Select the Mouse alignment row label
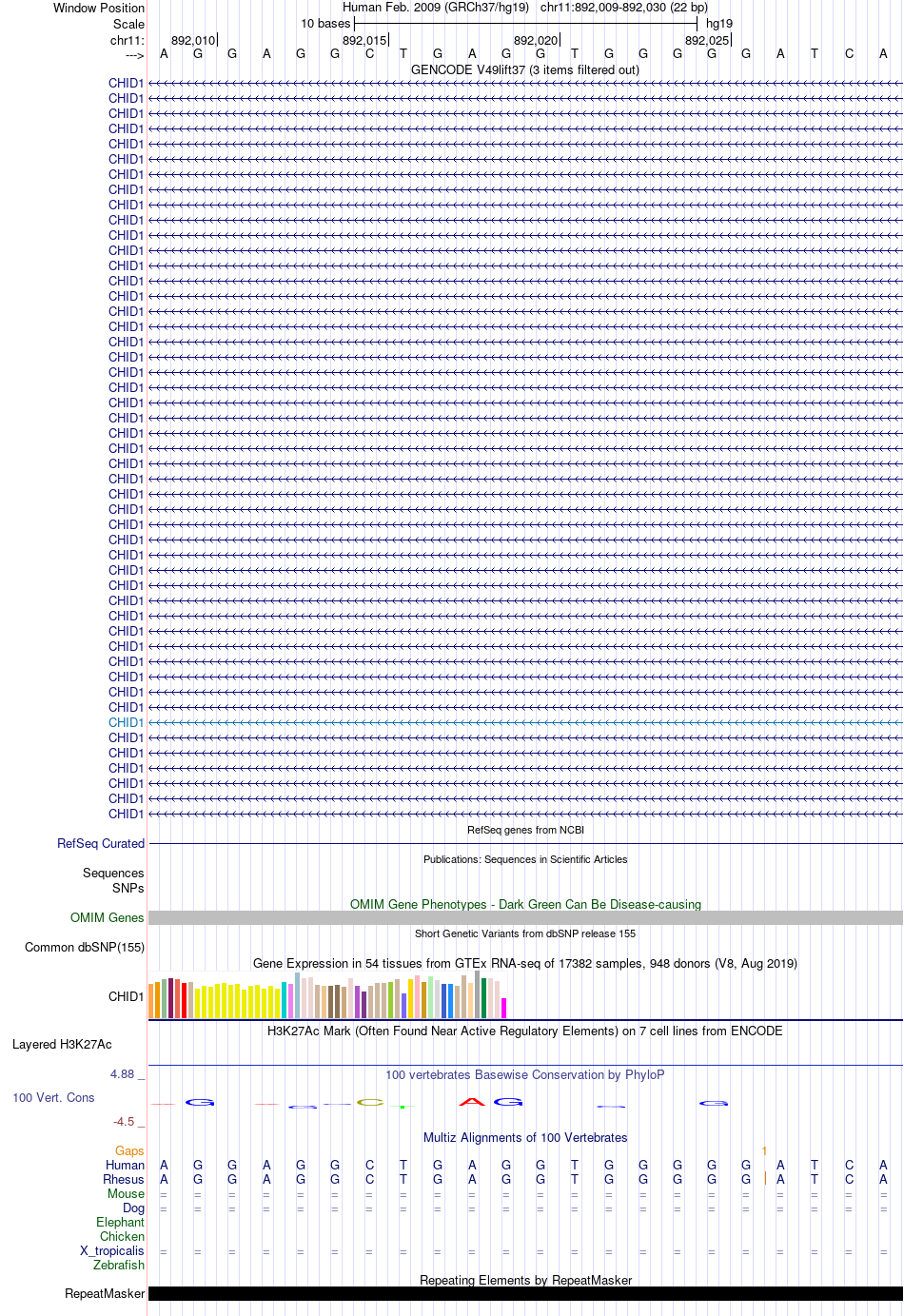Screen dimensions: 904x1316 click(126, 1193)
